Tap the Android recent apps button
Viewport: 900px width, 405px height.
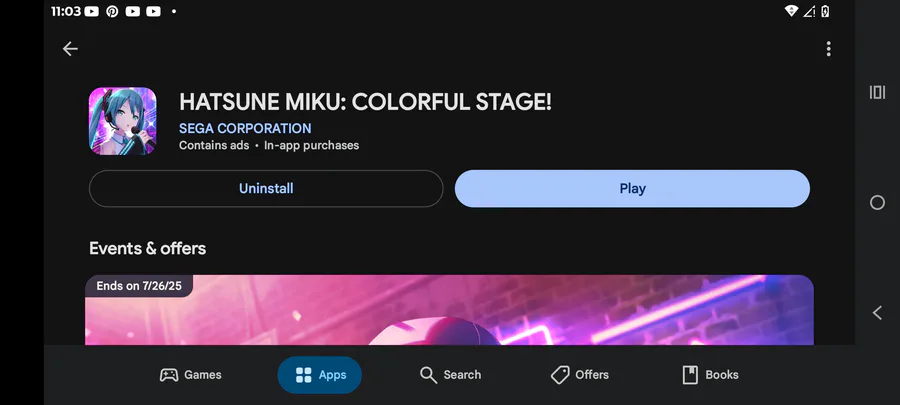pyautogui.click(x=877, y=92)
